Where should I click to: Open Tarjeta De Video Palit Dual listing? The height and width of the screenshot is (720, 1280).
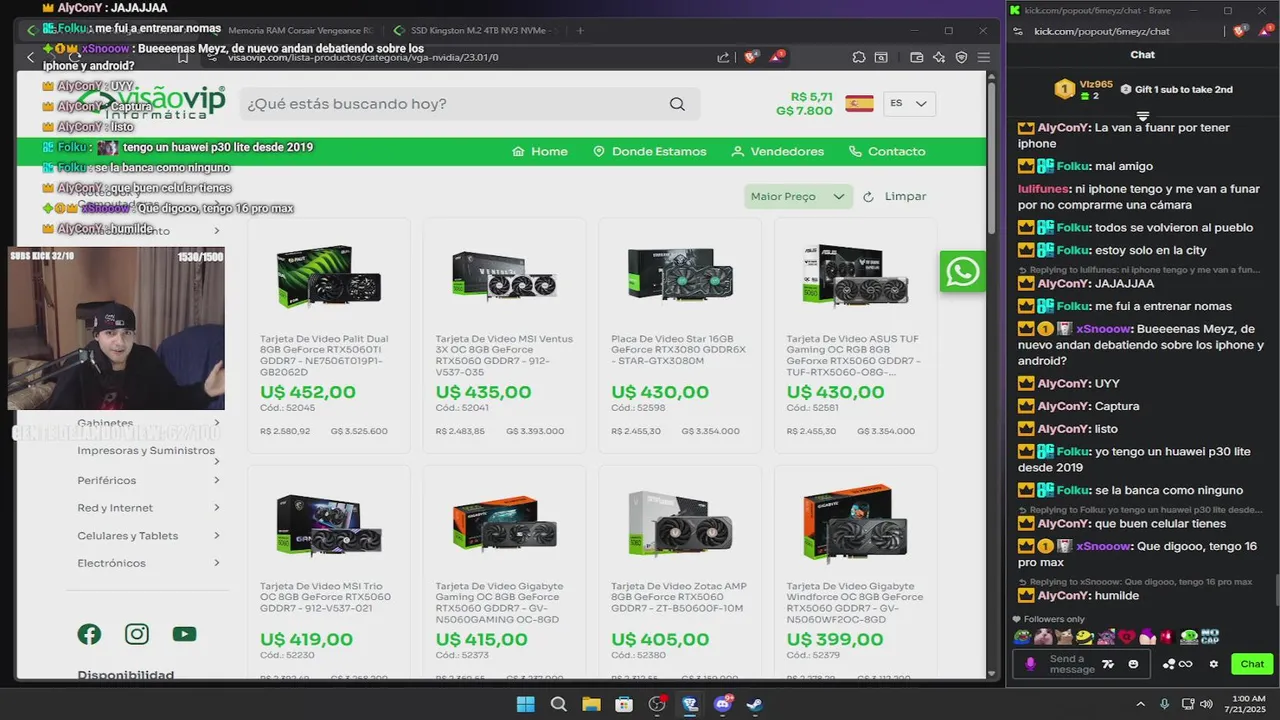[324, 355]
